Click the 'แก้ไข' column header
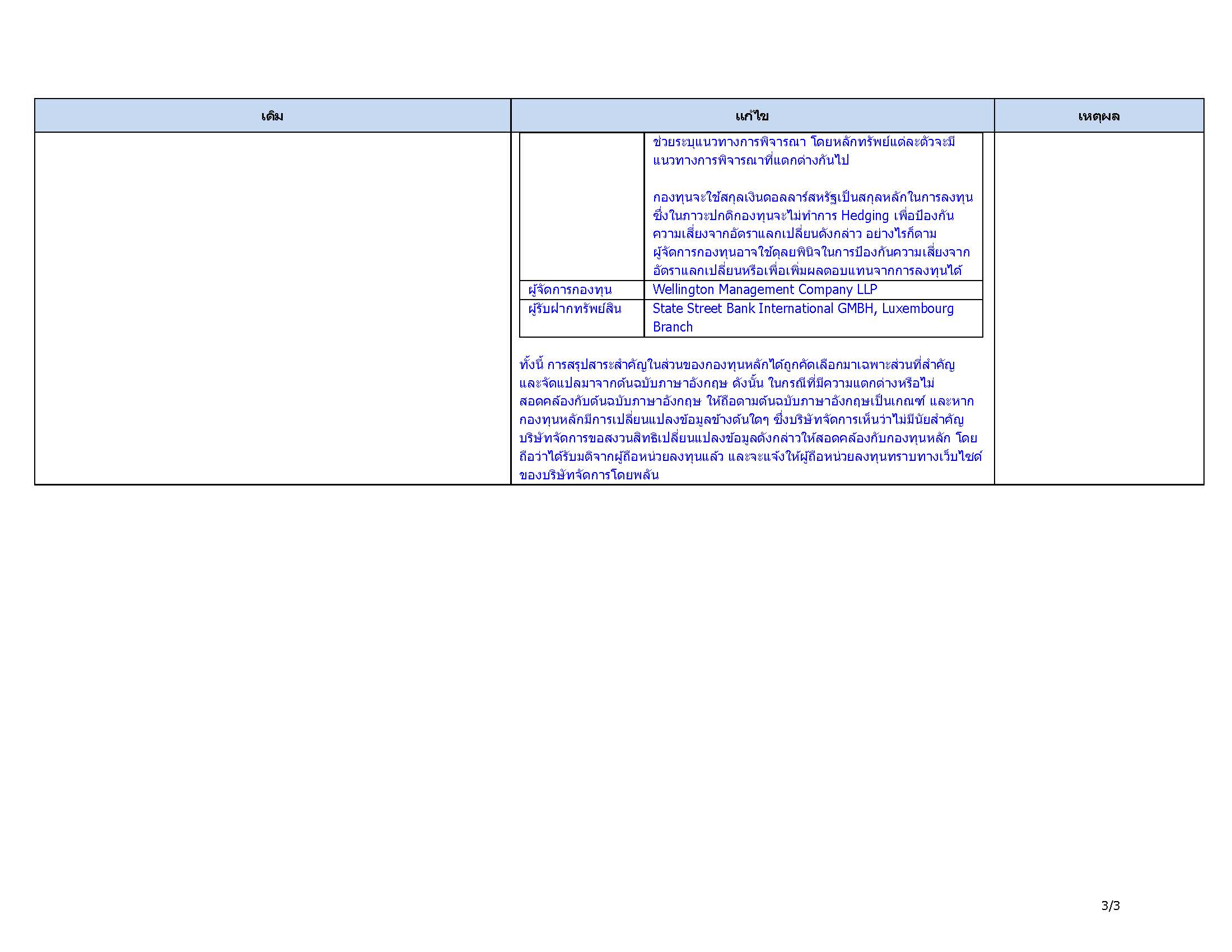The image size is (1232, 952). [x=752, y=116]
